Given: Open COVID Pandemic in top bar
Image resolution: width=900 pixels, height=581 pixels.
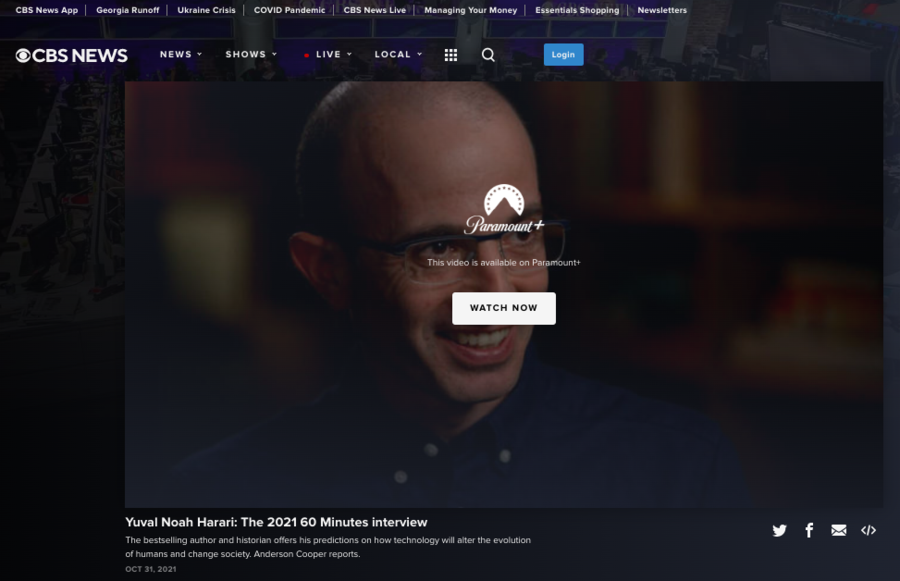Looking at the screenshot, I should click(x=289, y=10).
